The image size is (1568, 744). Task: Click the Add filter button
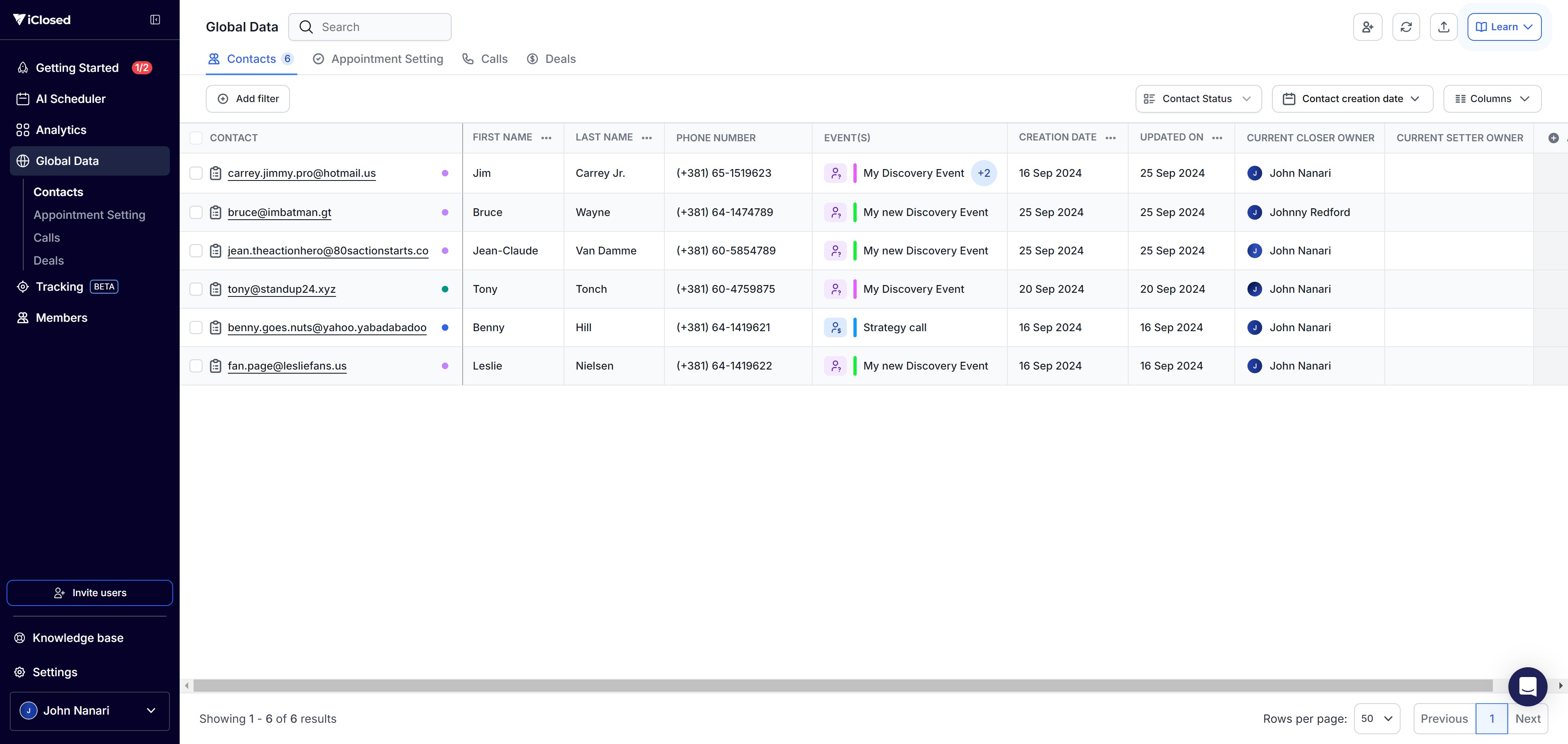click(248, 99)
